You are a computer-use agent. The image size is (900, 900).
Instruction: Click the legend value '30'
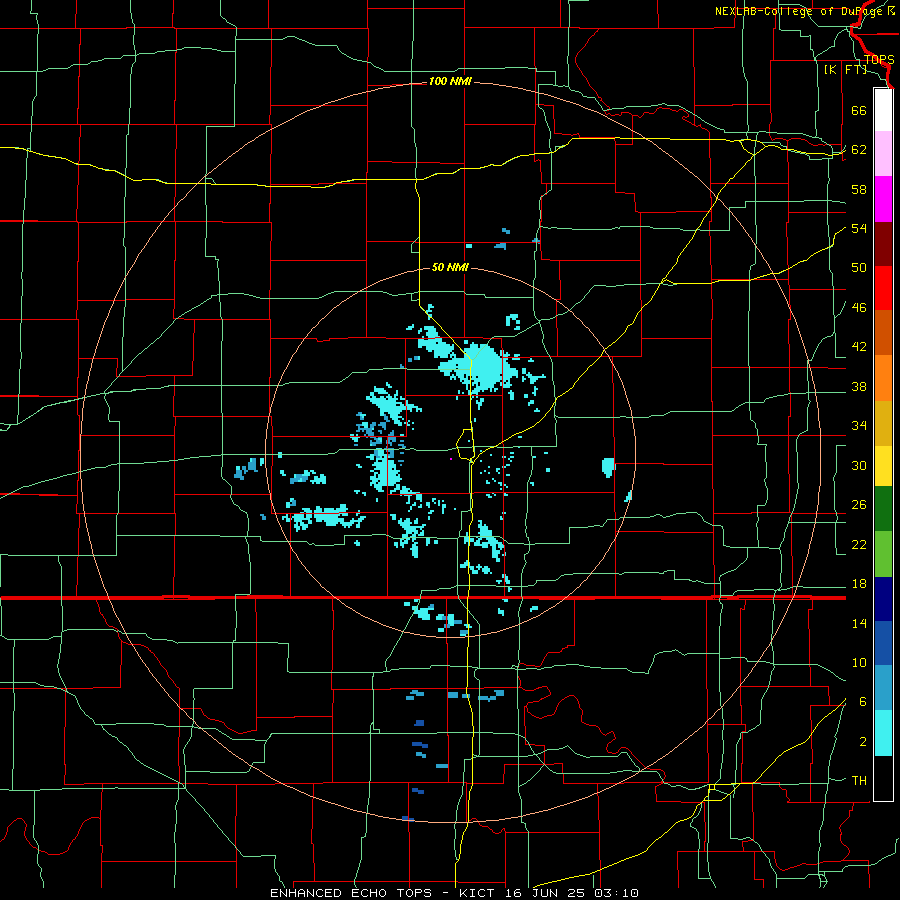click(859, 465)
